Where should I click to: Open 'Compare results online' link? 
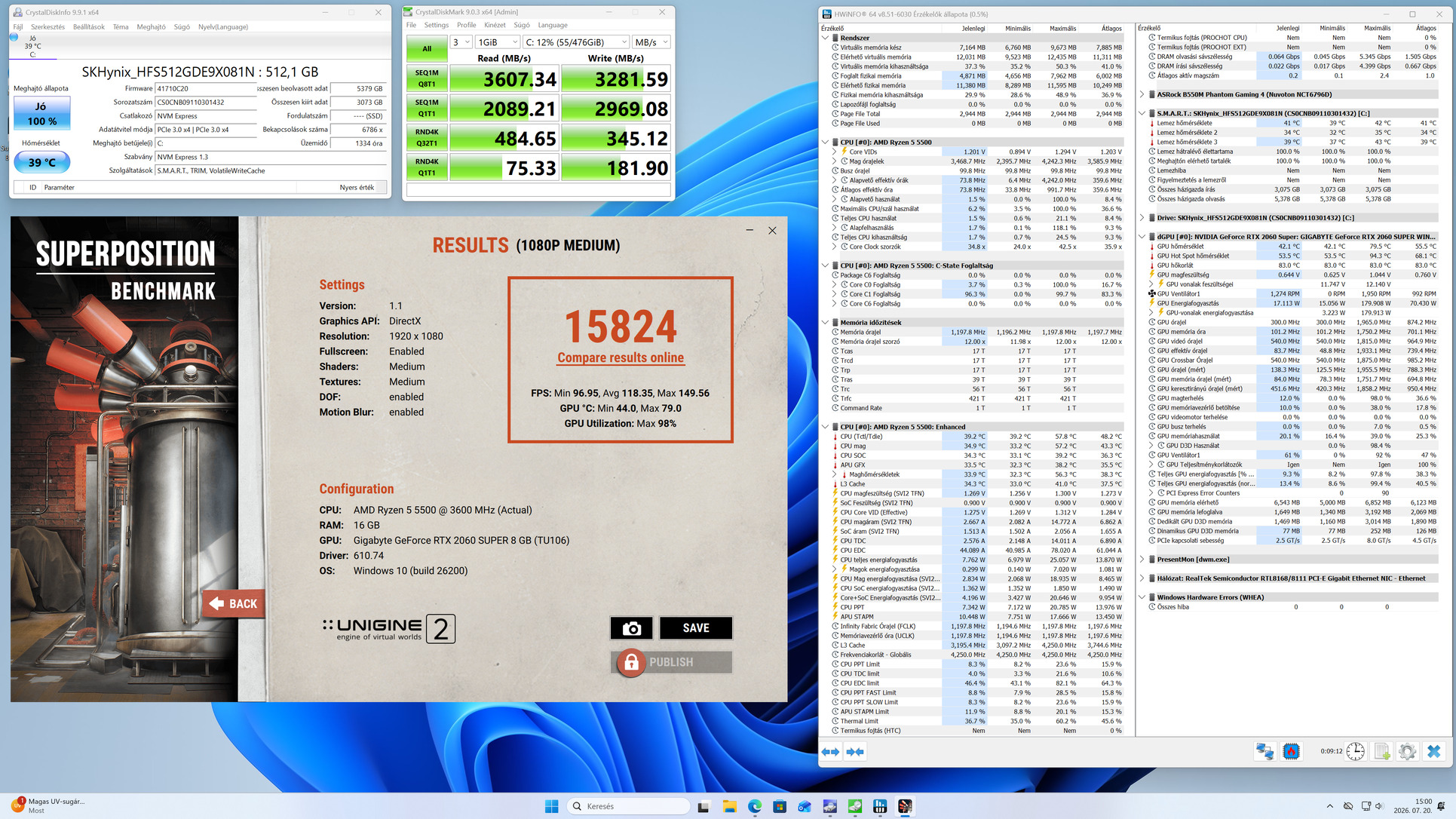[621, 357]
